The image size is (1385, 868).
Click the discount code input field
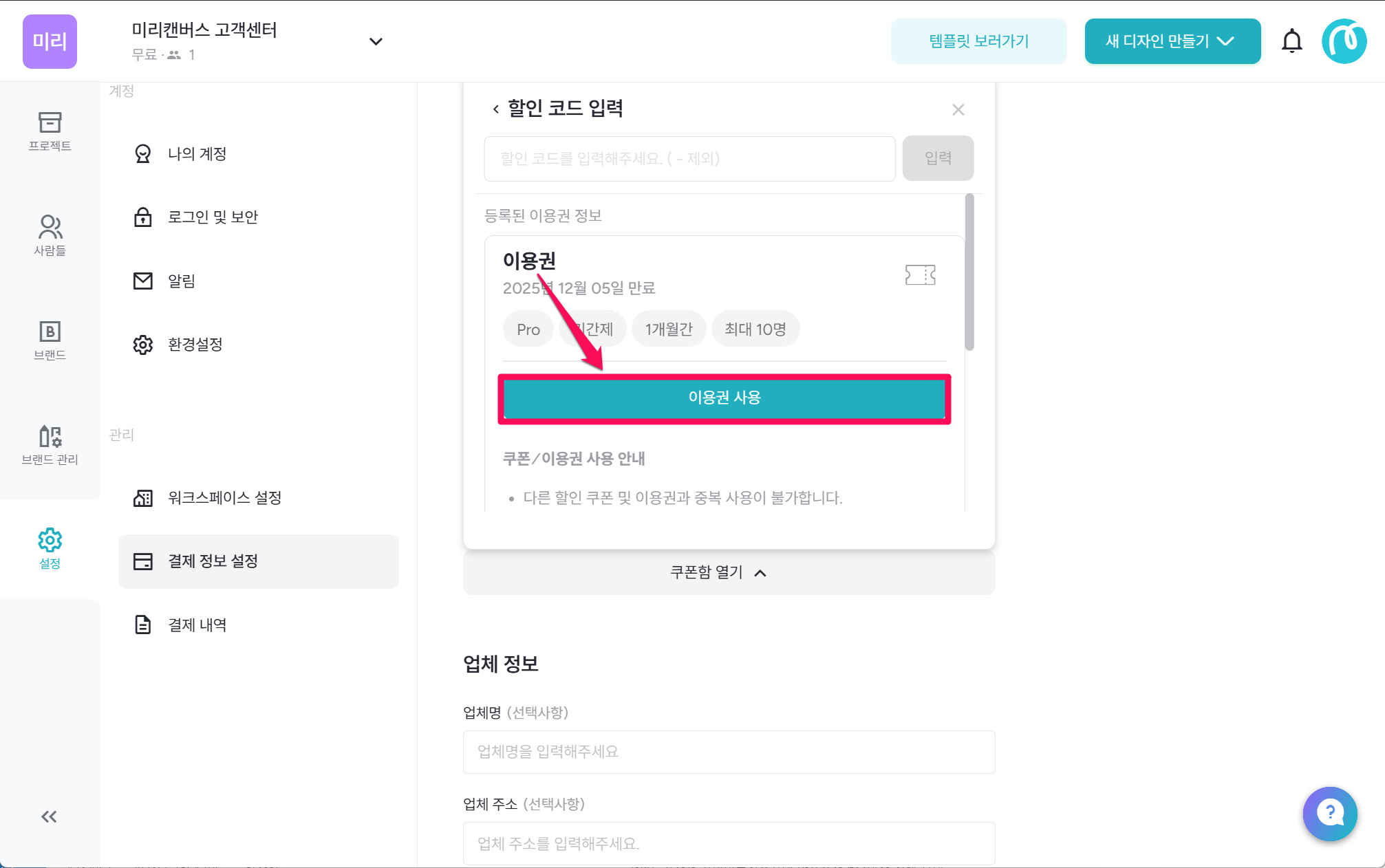point(689,159)
